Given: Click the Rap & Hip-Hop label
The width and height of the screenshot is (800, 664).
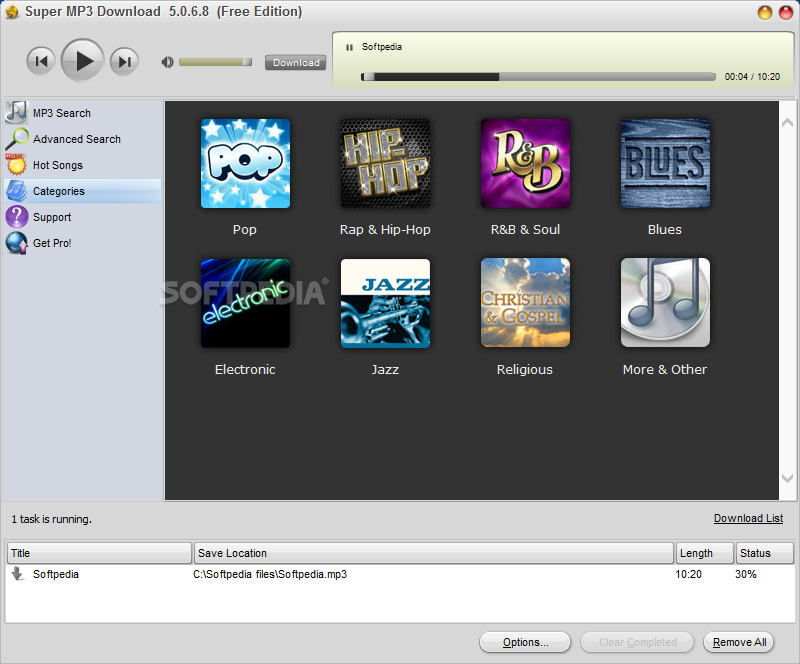Looking at the screenshot, I should [x=385, y=230].
